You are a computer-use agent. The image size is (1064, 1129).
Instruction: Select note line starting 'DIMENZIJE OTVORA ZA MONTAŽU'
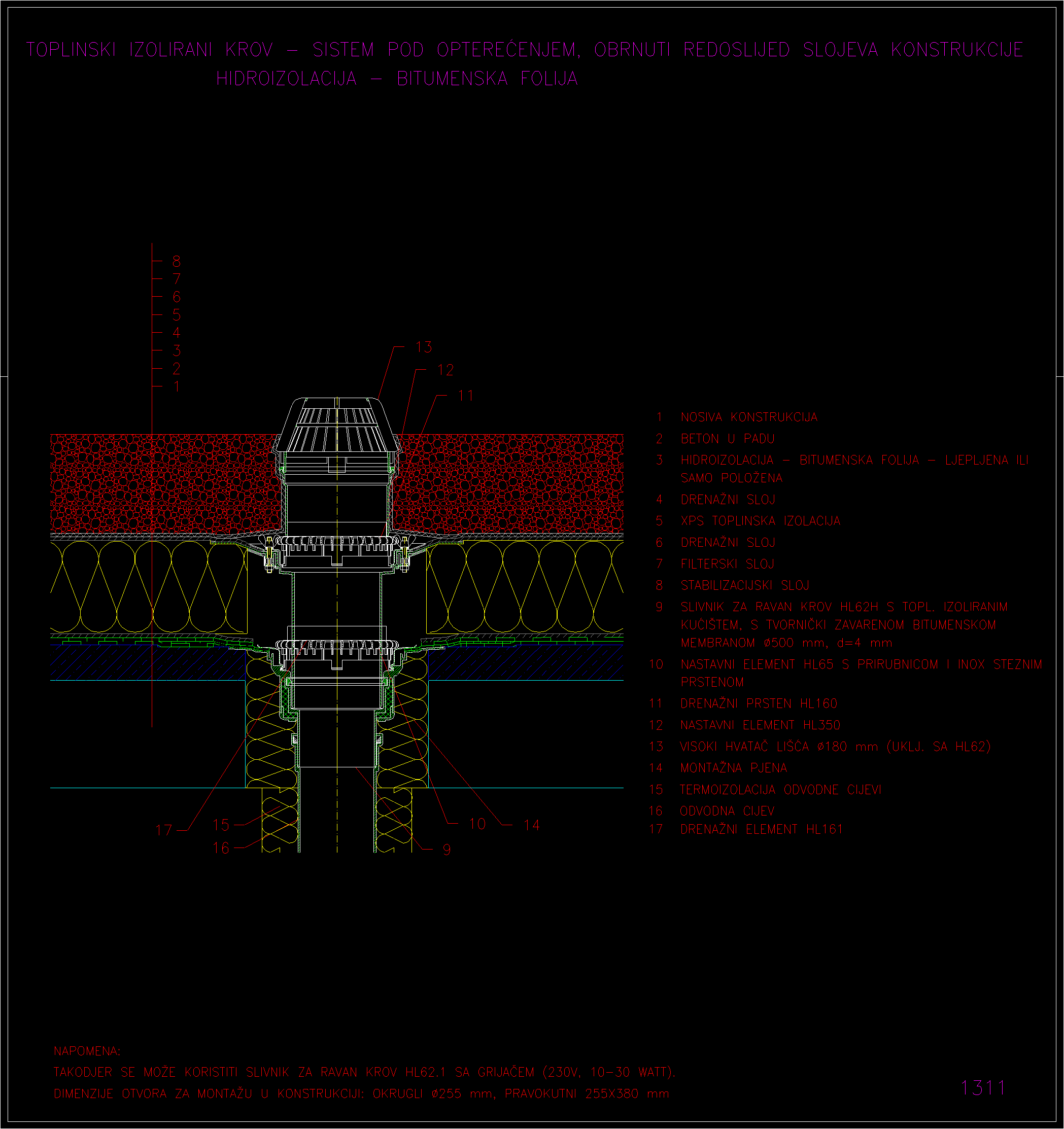click(x=361, y=1094)
